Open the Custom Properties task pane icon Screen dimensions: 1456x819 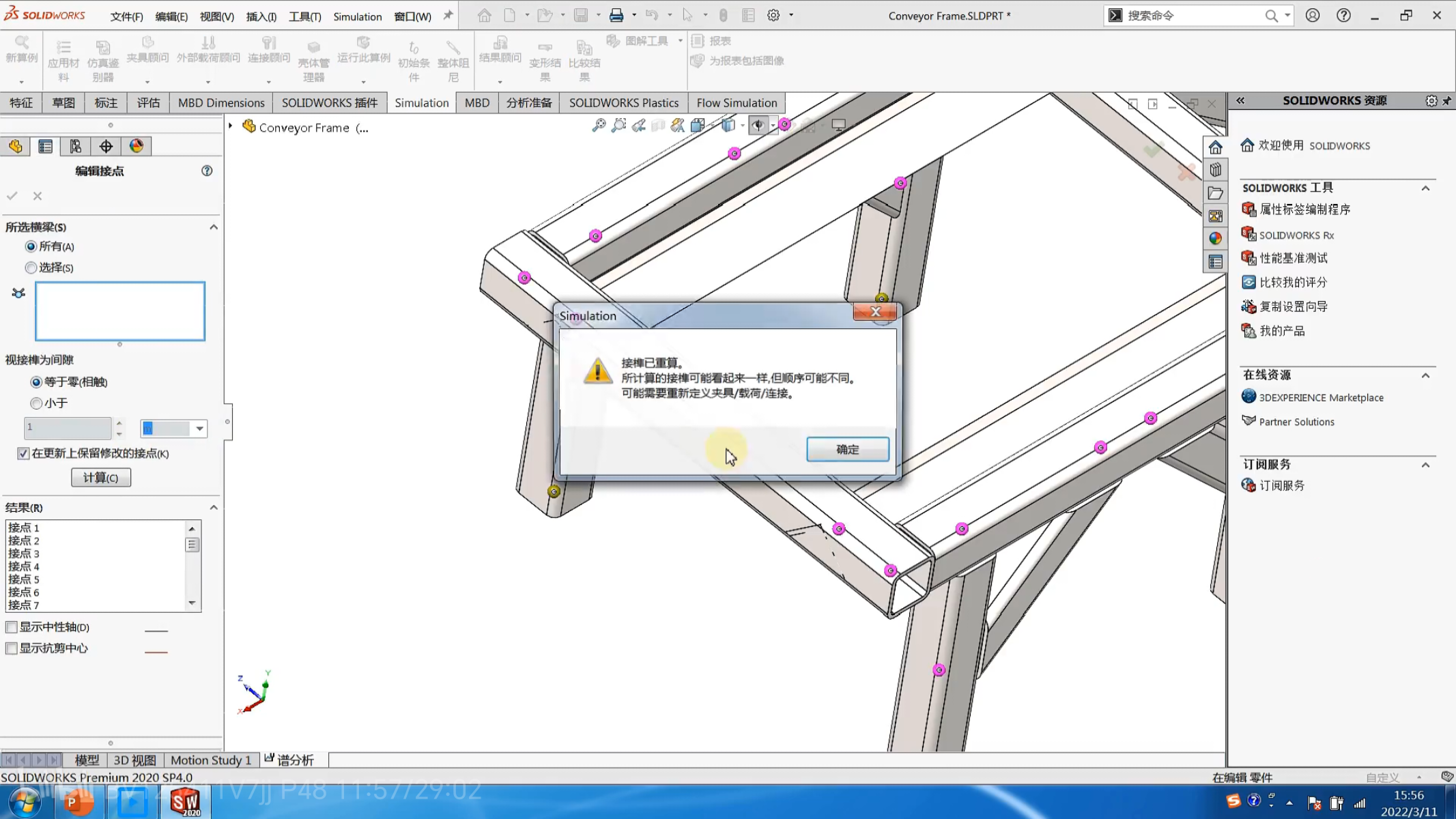(1215, 261)
